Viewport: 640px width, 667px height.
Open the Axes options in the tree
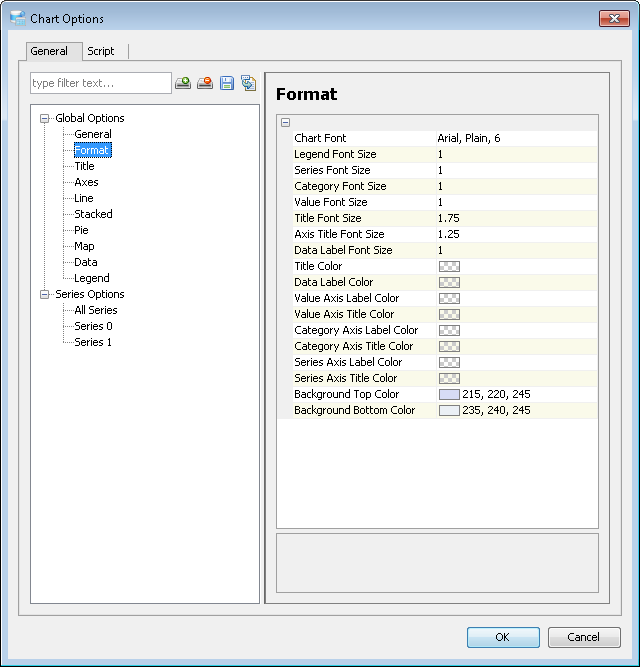(86, 182)
